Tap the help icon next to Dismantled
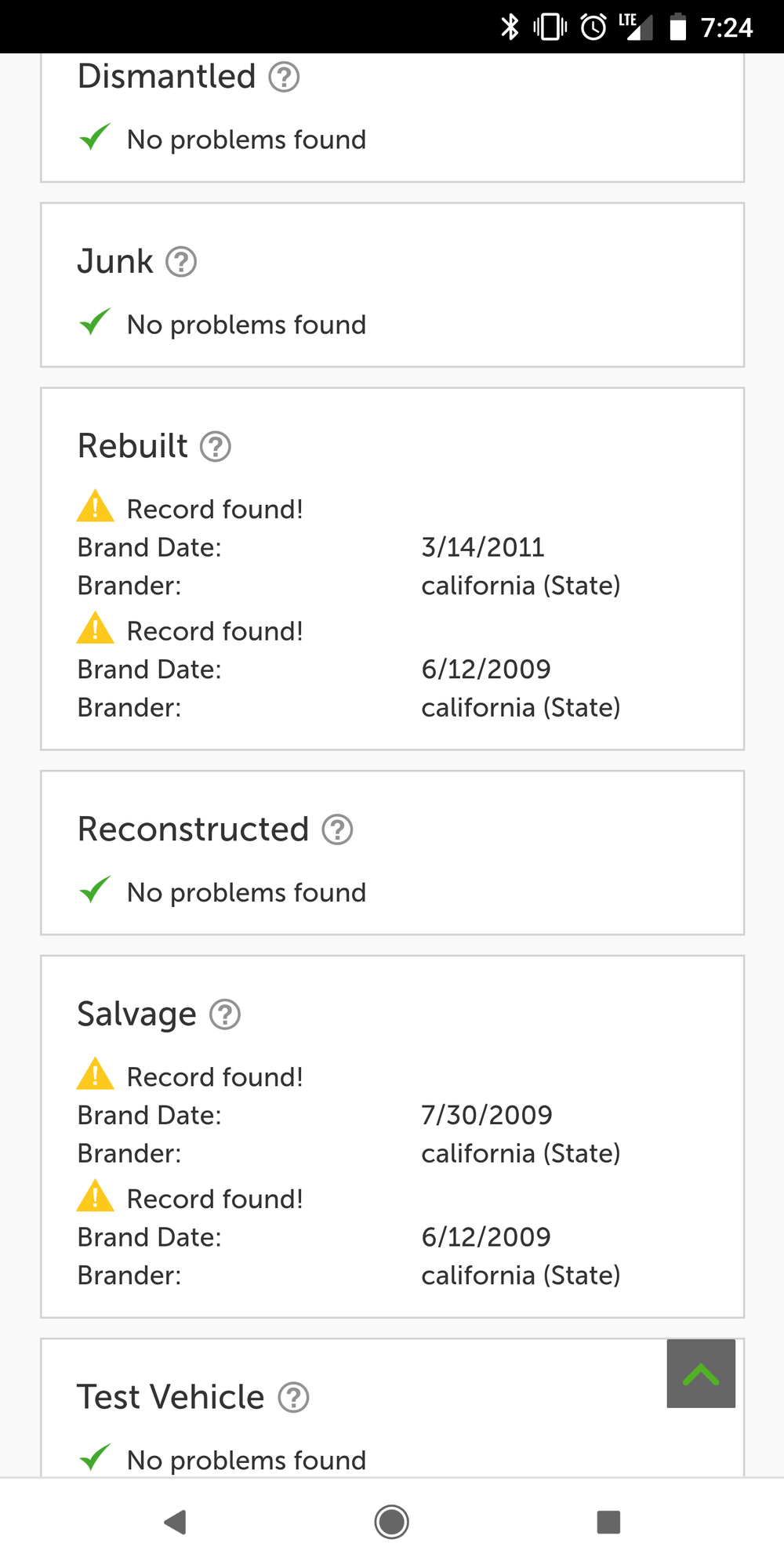This screenshot has height=1568, width=784. click(284, 77)
